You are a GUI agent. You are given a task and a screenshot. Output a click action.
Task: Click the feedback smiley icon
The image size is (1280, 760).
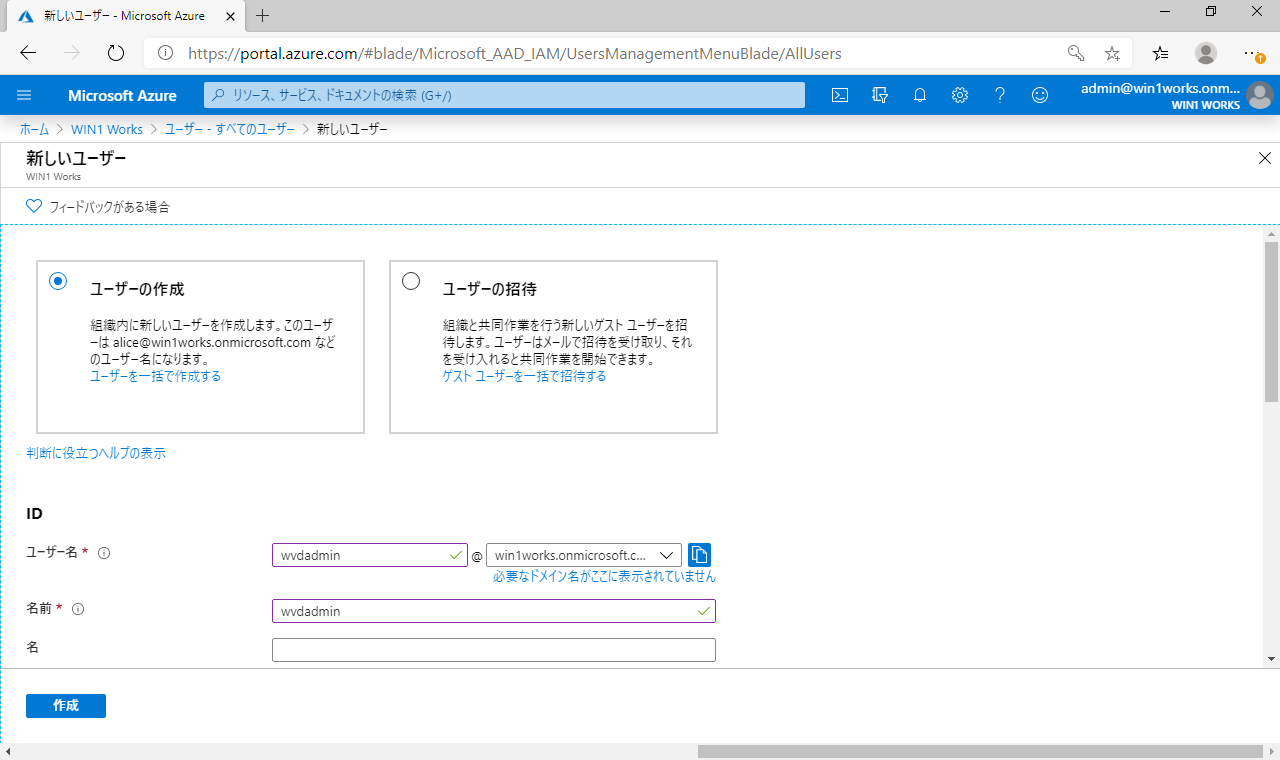point(1040,95)
